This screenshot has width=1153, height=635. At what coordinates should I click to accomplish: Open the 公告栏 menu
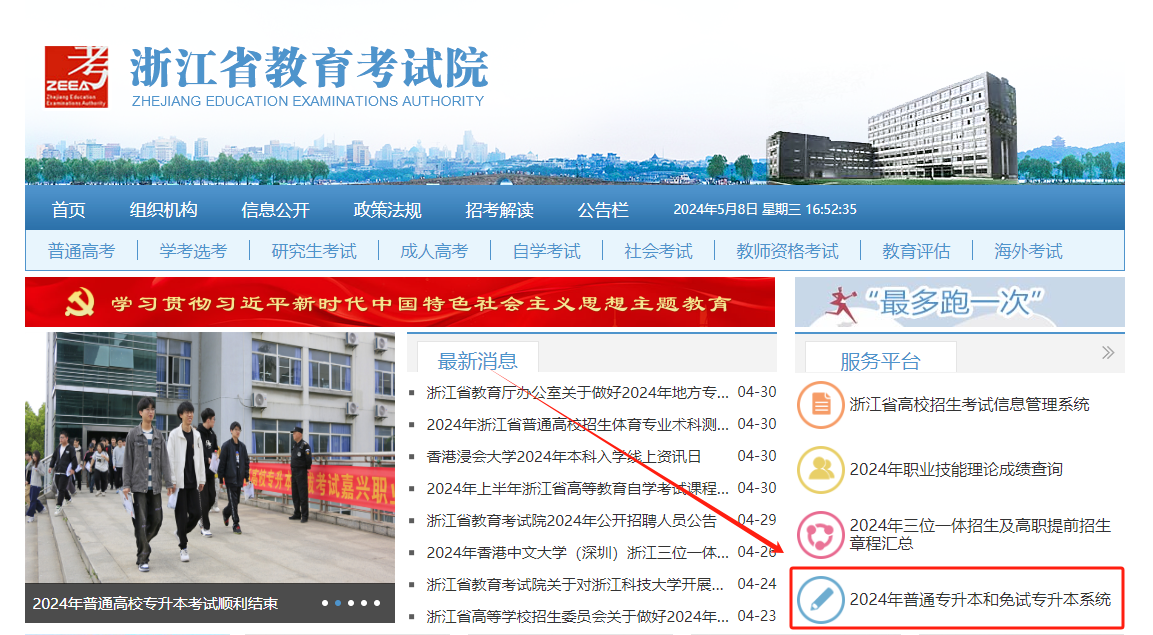602,210
